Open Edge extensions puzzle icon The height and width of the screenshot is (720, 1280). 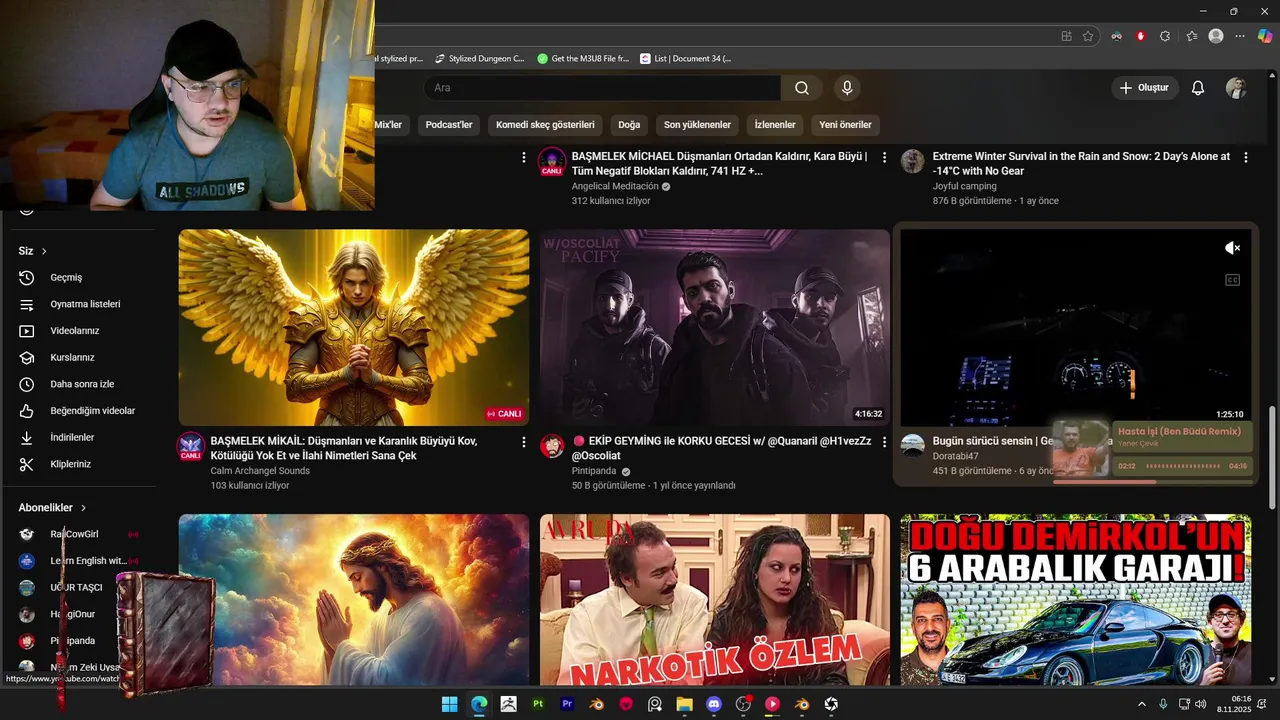pos(1165,36)
